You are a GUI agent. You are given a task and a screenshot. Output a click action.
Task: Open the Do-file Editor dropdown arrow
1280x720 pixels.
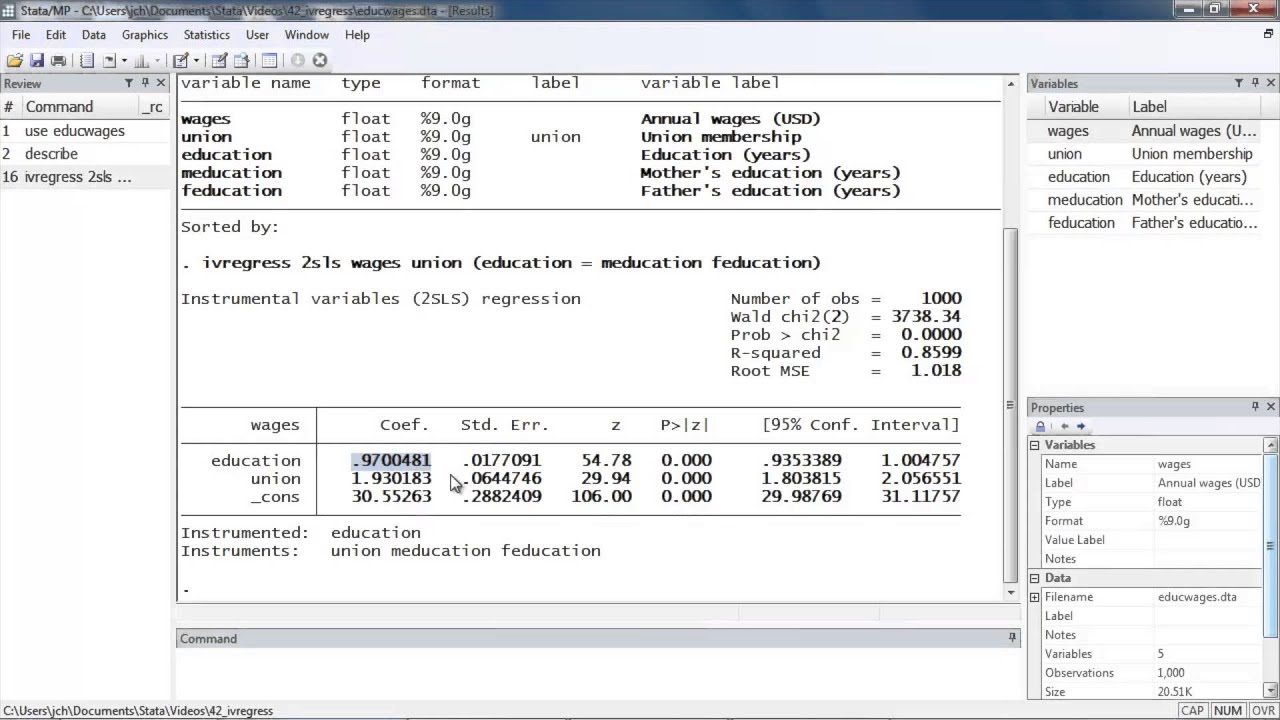pos(196,60)
